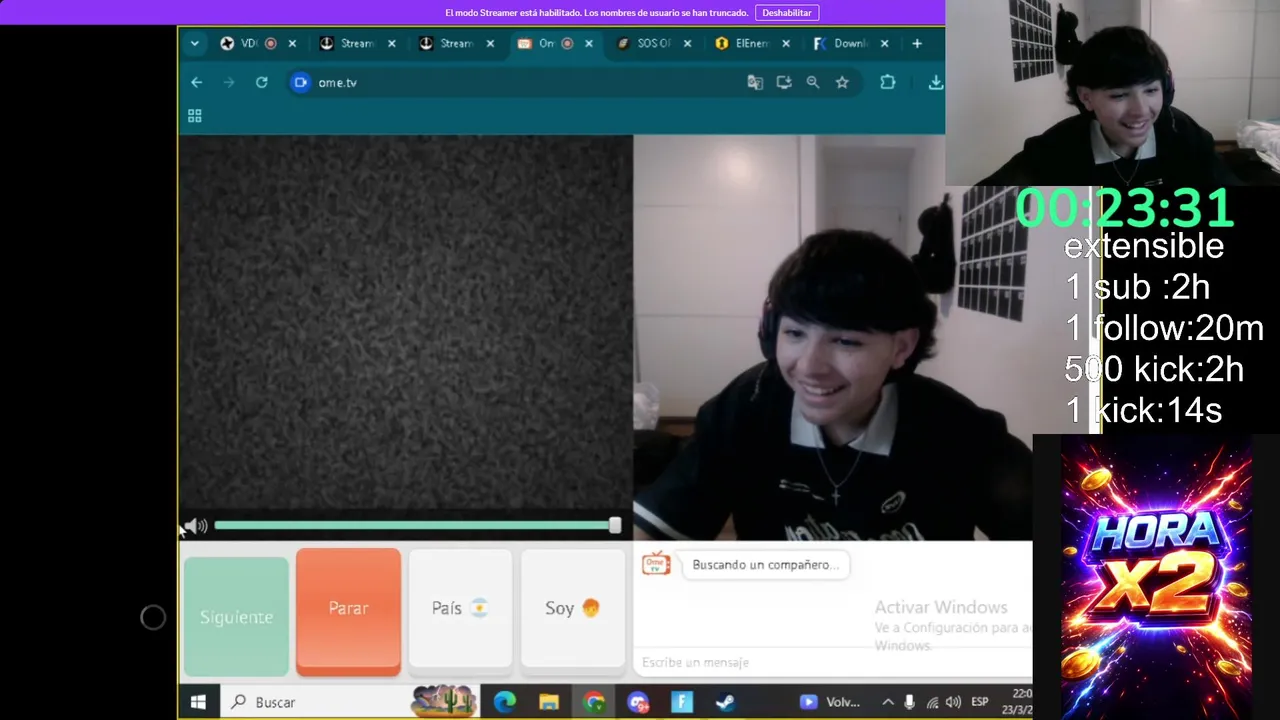Open the tab search dropdown arrow
1280x720 pixels.
pyautogui.click(x=195, y=43)
